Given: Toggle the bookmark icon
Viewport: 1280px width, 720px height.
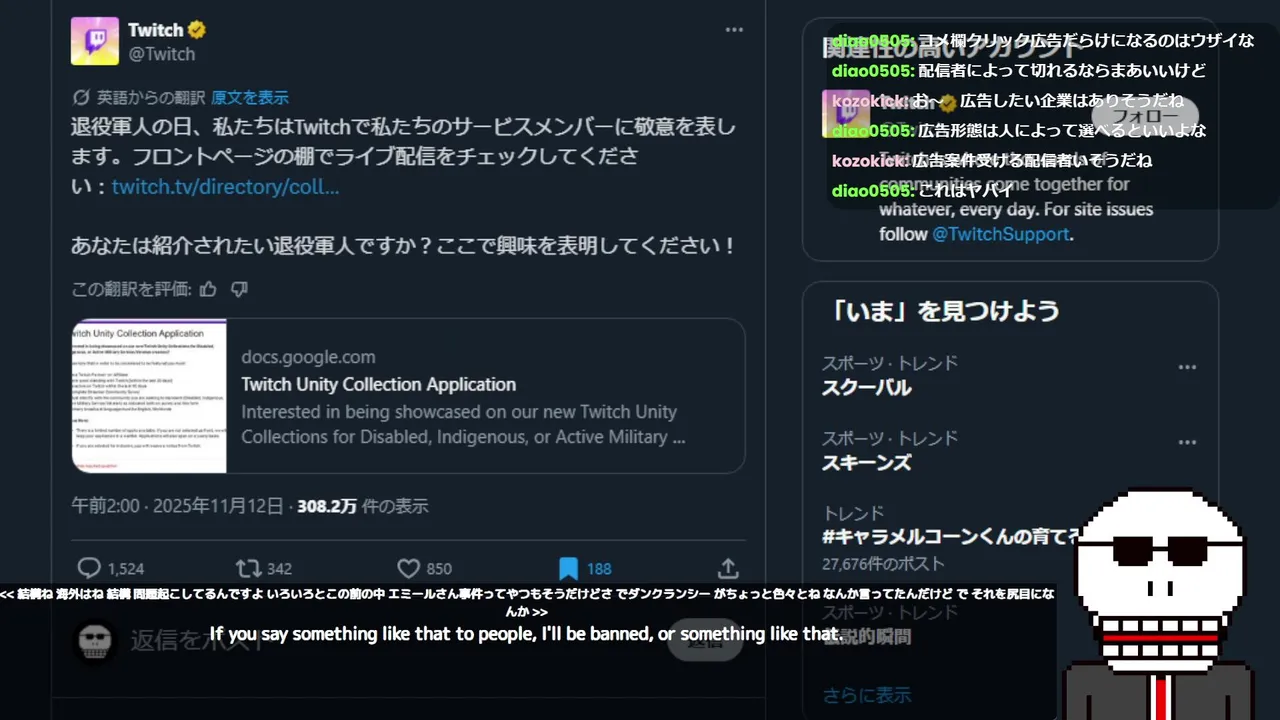Looking at the screenshot, I should [568, 568].
